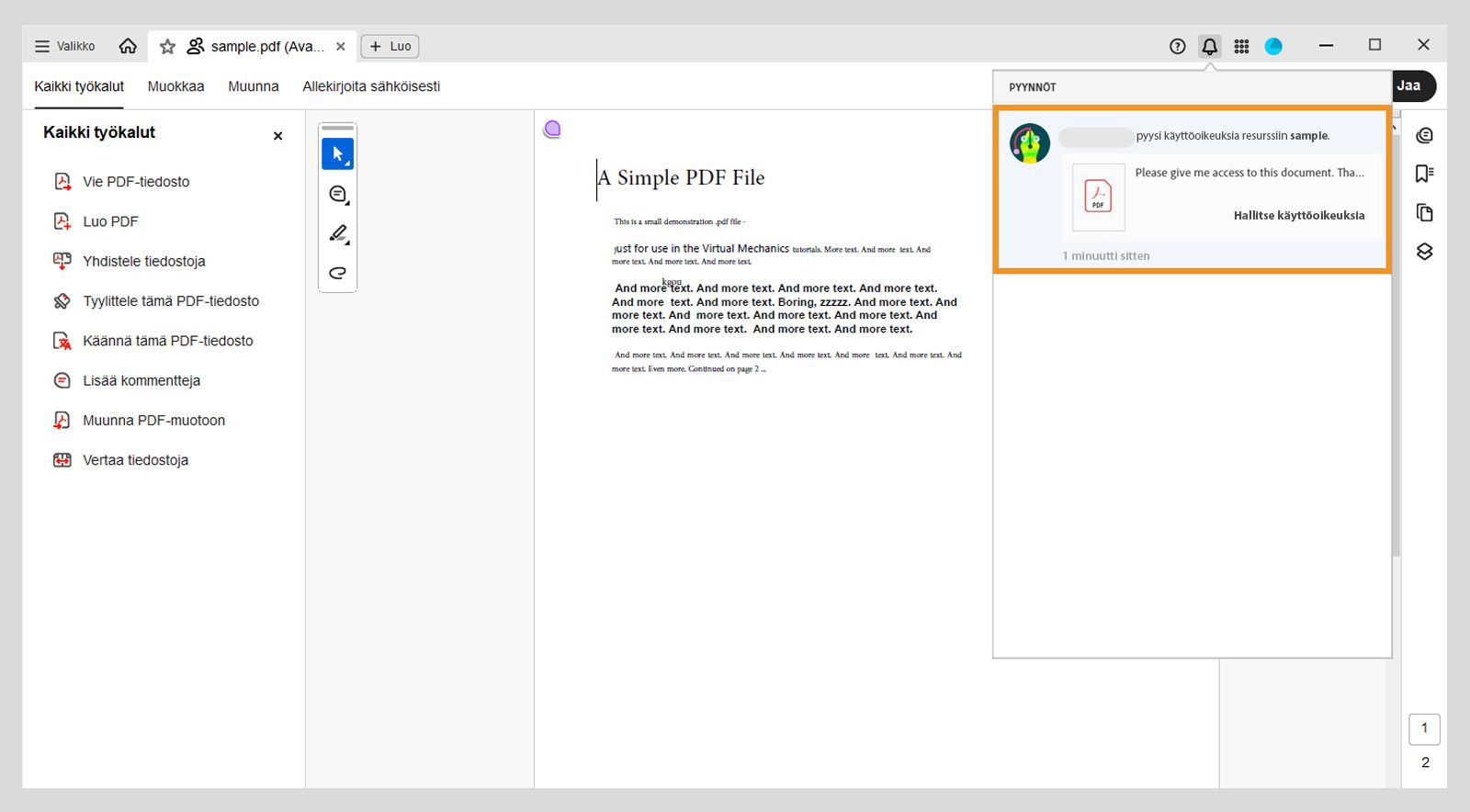
Task: Select Käännä tämä PDF-tiedosto tool
Action: pos(153,341)
